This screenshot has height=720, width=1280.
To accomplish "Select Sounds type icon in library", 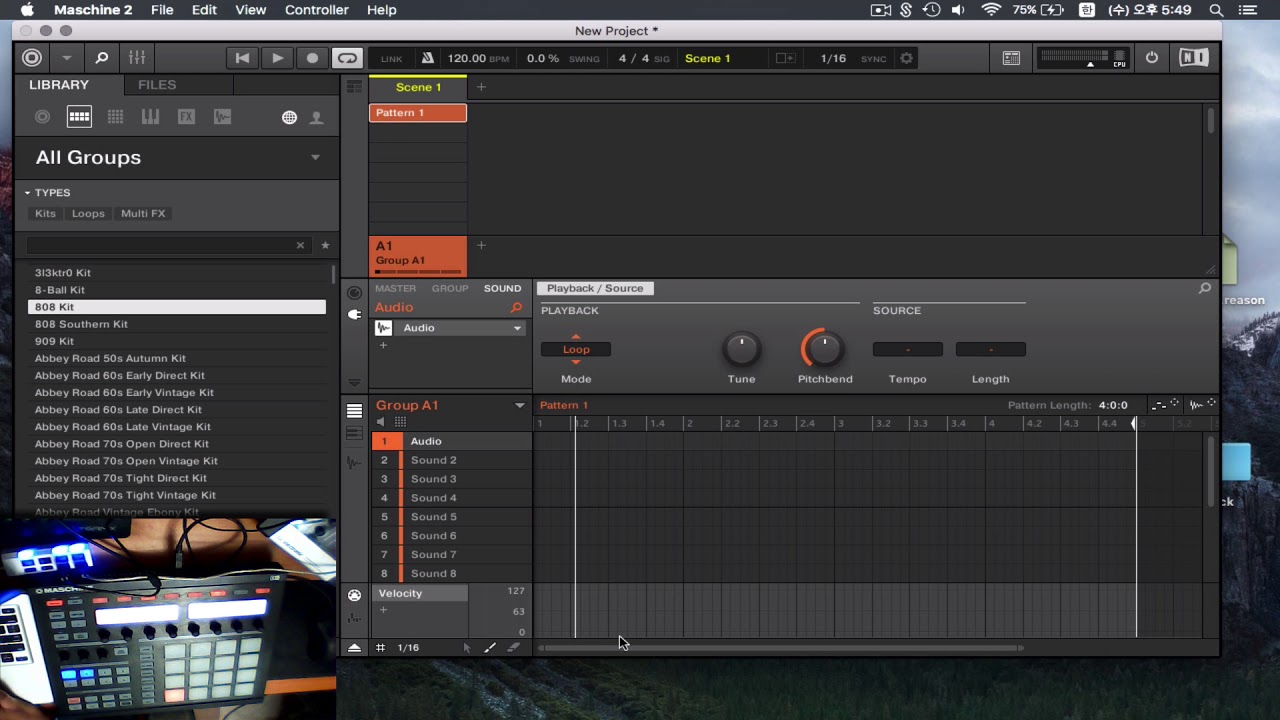I will pos(115,117).
